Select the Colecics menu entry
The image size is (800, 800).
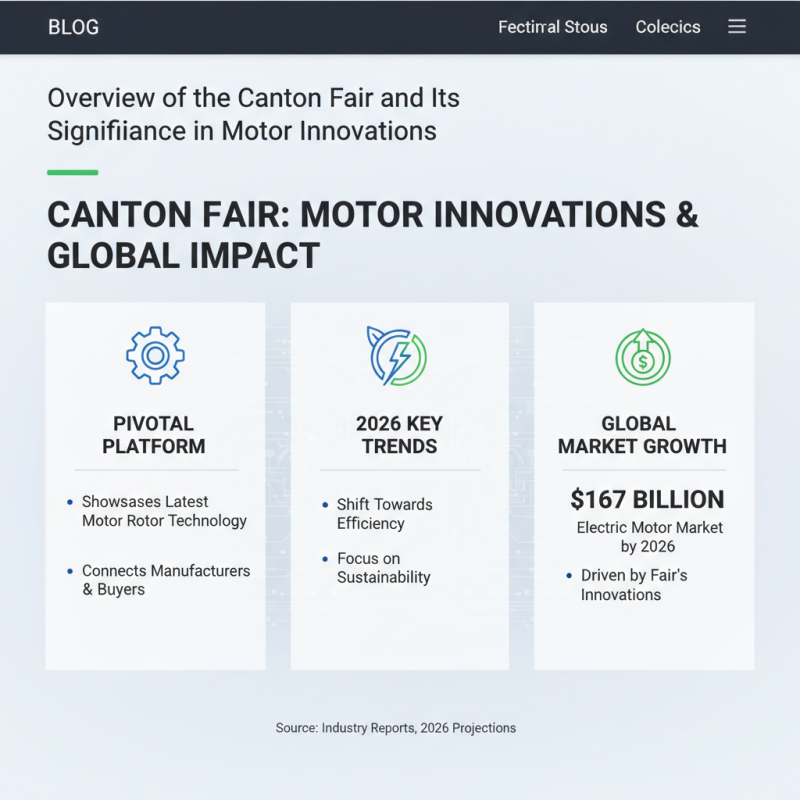[x=668, y=27]
